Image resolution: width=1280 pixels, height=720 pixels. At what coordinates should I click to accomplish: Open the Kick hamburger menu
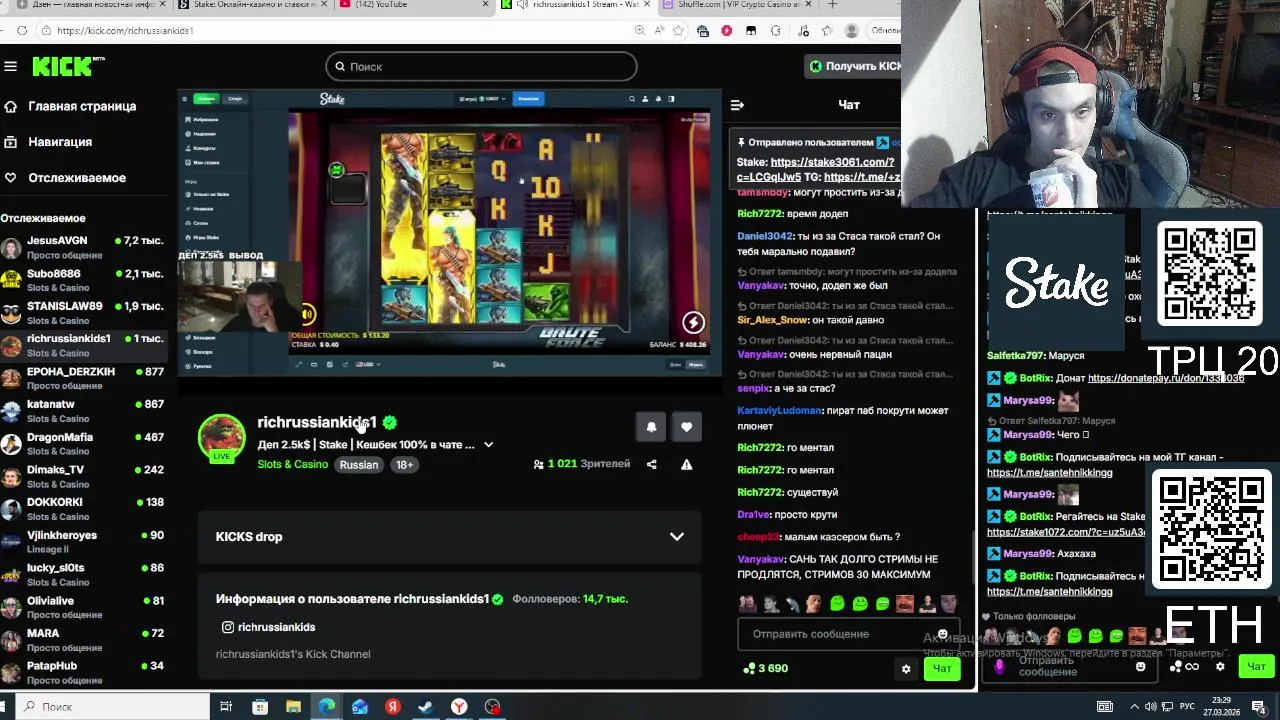tap(10, 66)
